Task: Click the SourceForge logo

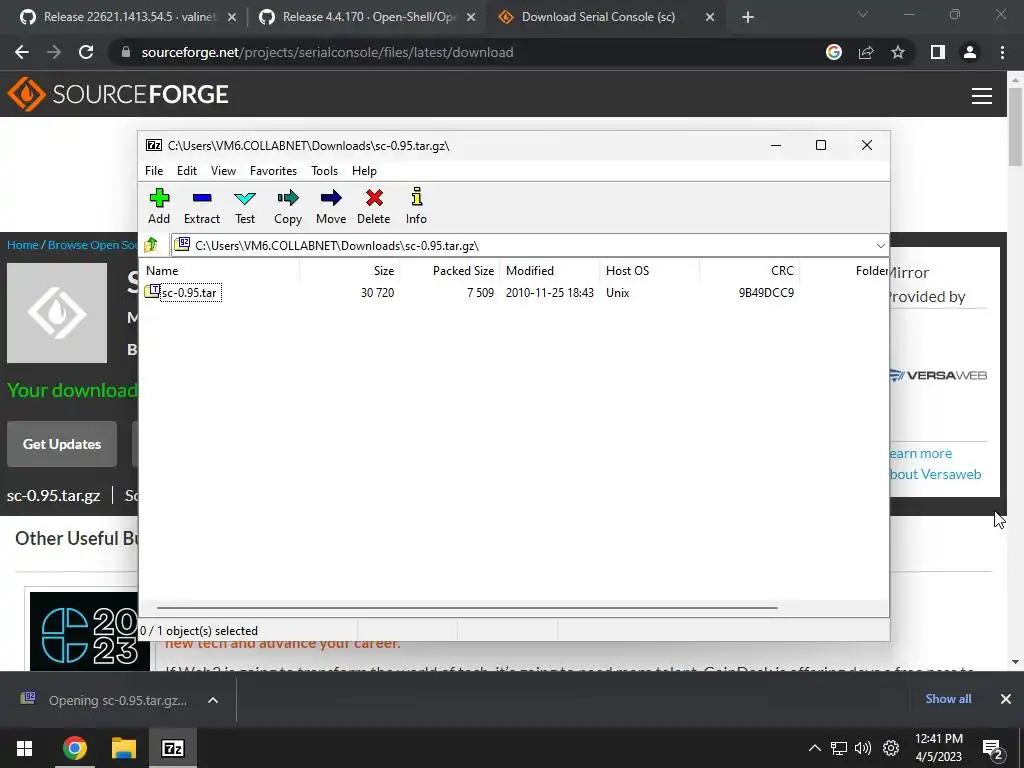Action: 118,94
